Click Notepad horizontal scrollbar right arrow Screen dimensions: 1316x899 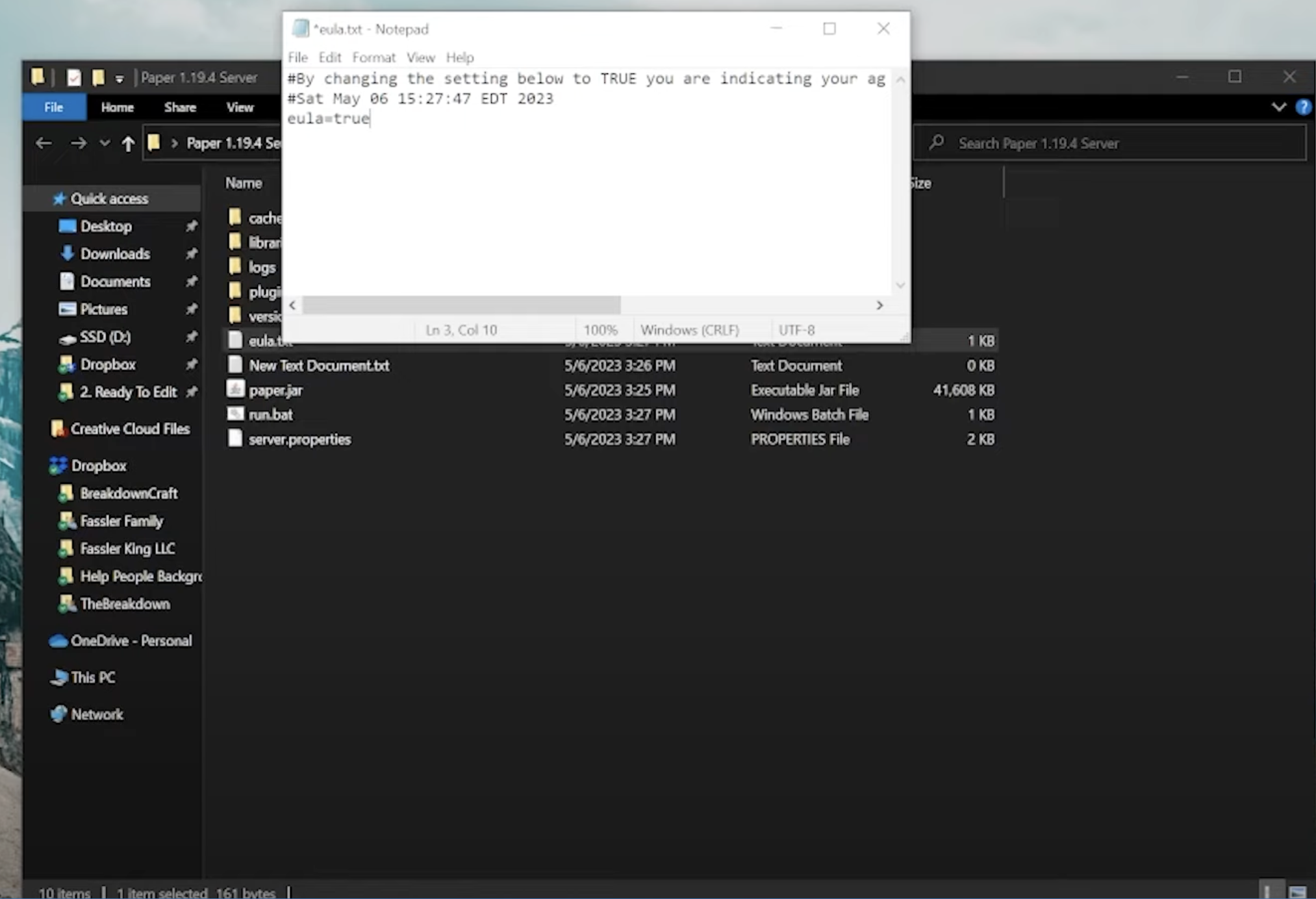click(879, 305)
